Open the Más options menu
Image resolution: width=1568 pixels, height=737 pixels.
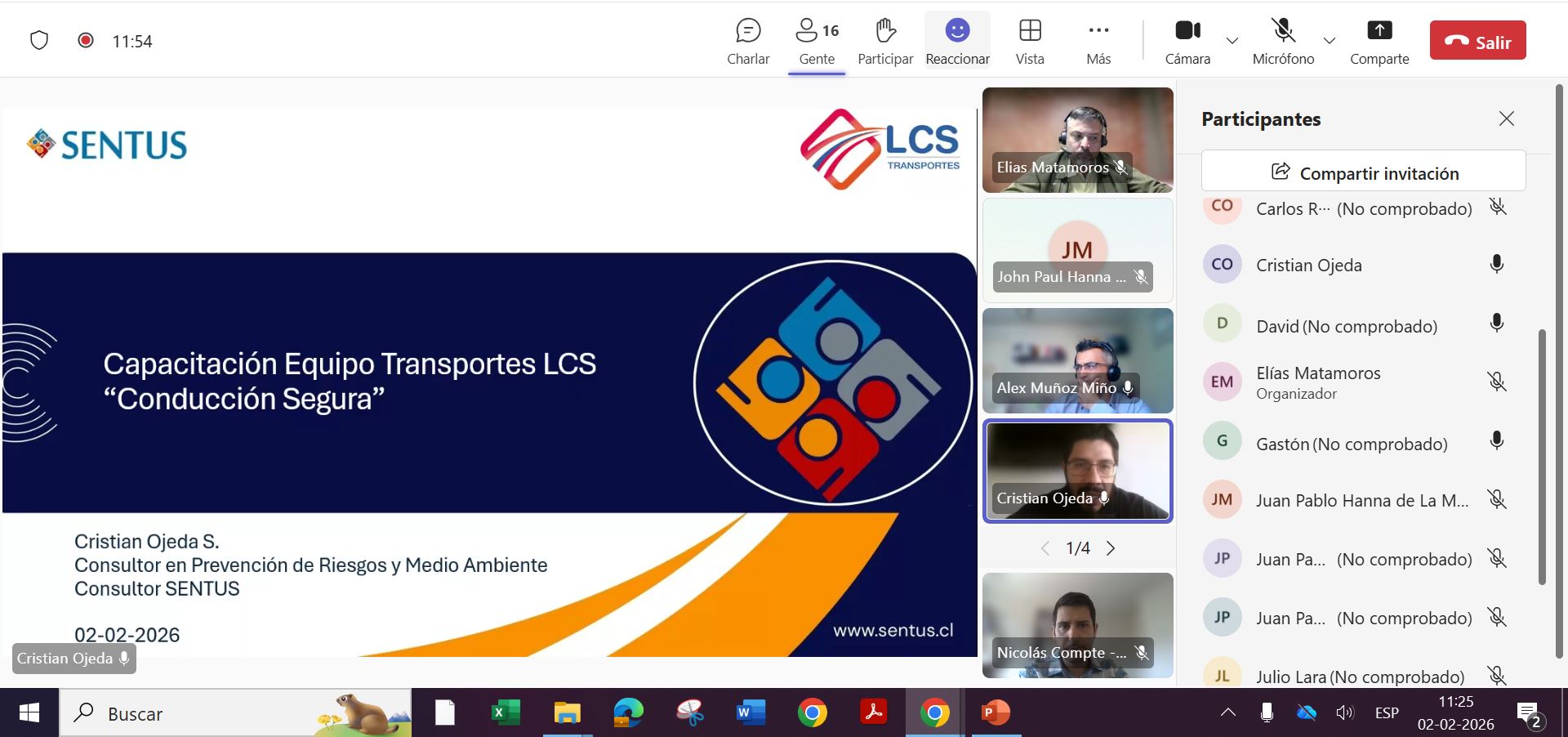(1098, 39)
